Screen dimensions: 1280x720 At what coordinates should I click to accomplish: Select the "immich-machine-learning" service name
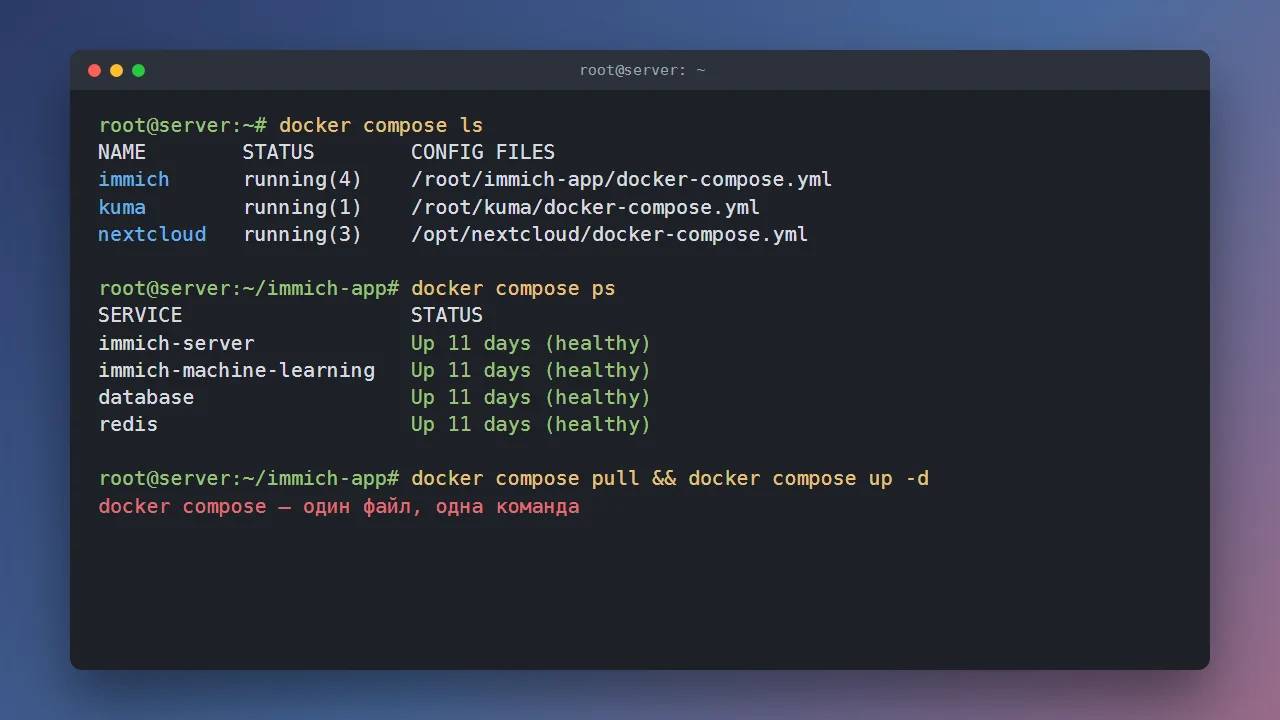pos(237,370)
